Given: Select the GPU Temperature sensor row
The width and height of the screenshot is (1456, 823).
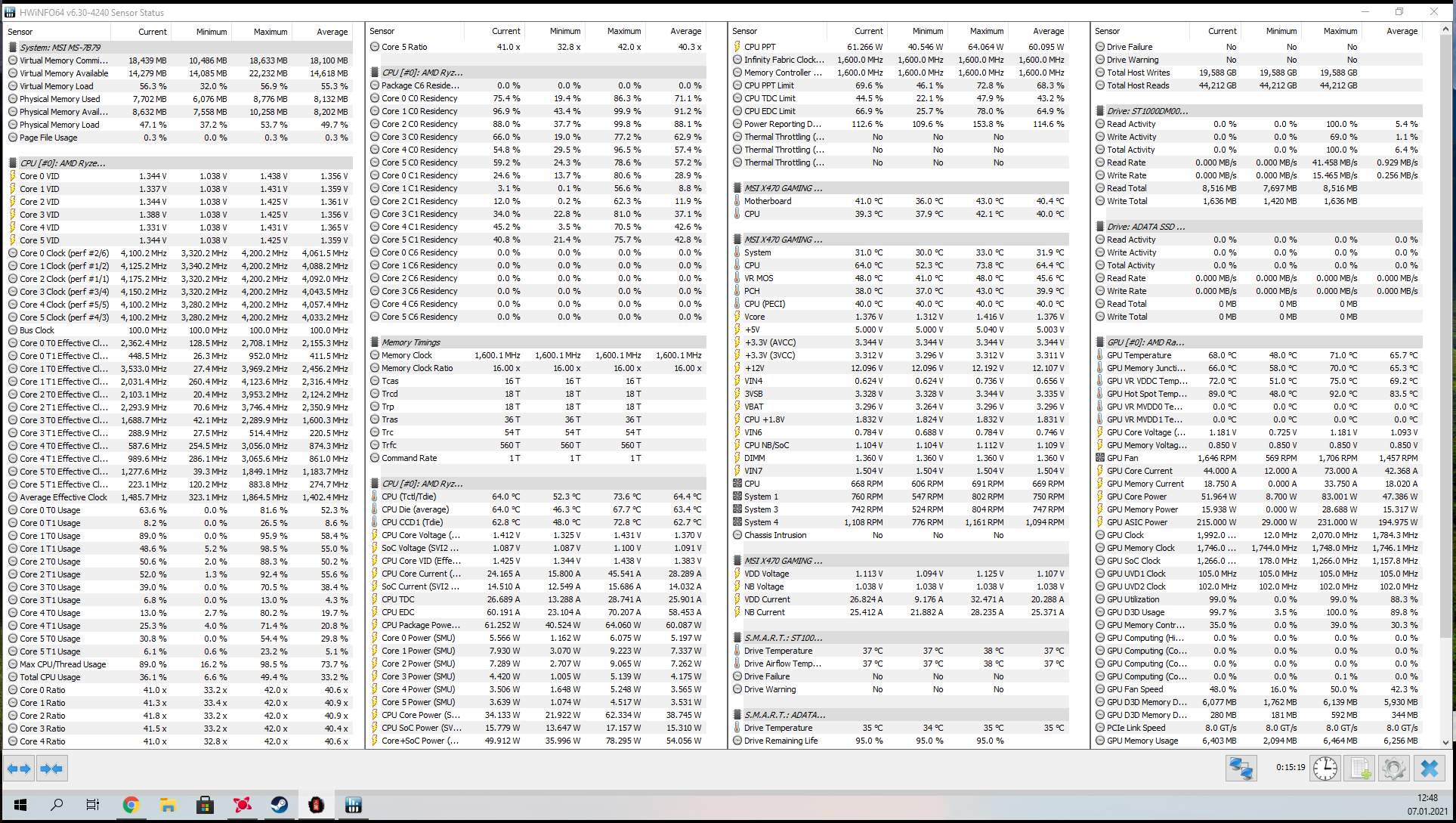Looking at the screenshot, I should [x=1139, y=355].
